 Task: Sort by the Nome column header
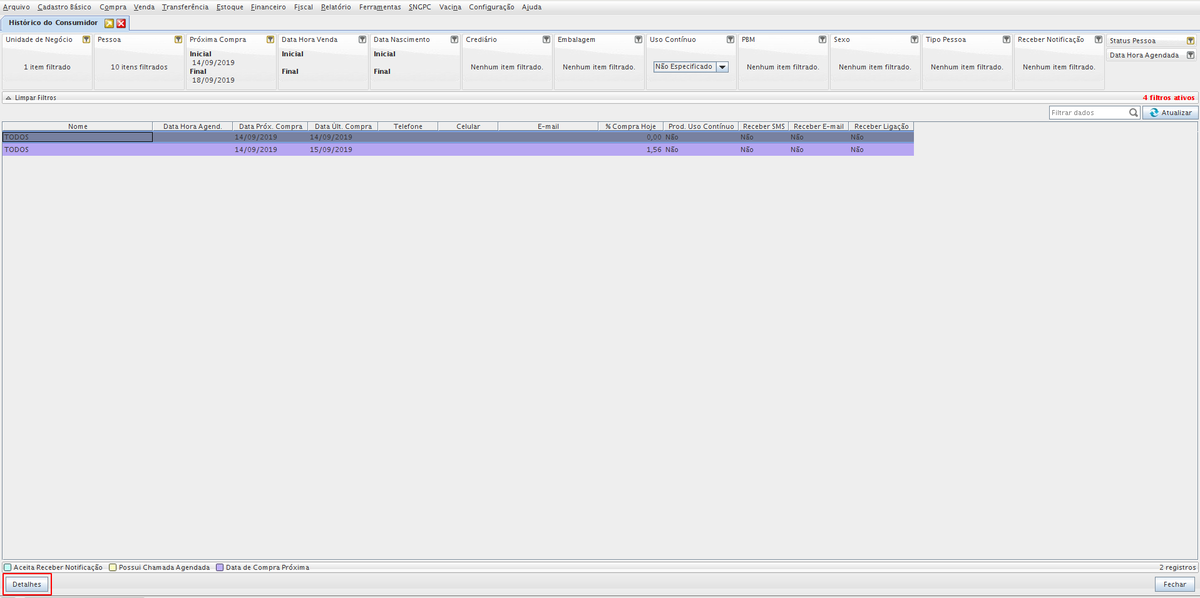click(x=77, y=127)
